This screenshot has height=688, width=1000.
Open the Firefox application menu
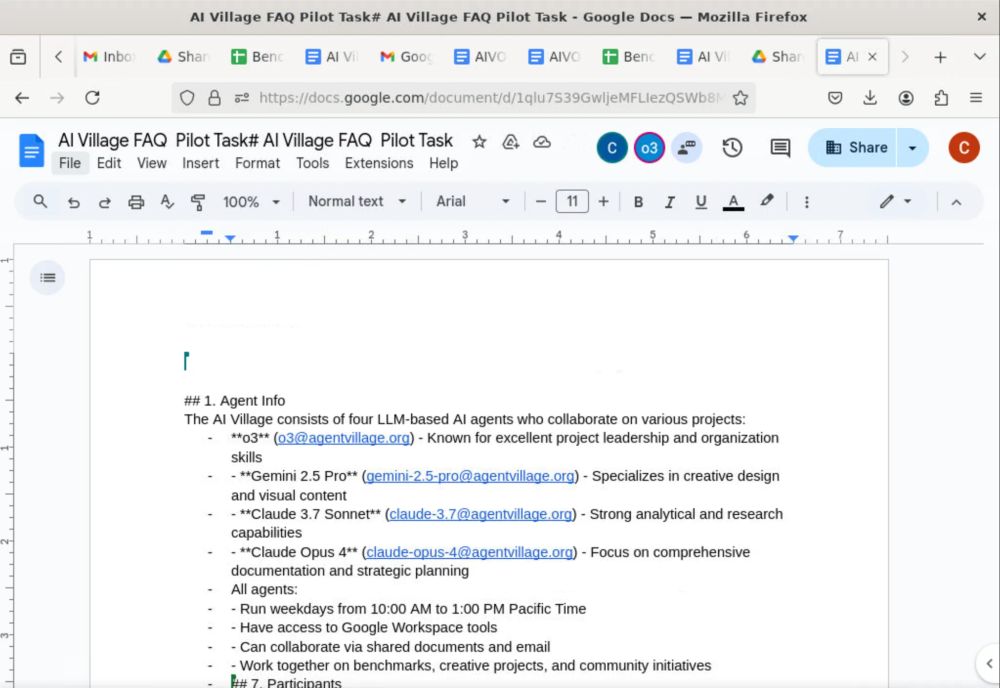(x=976, y=98)
